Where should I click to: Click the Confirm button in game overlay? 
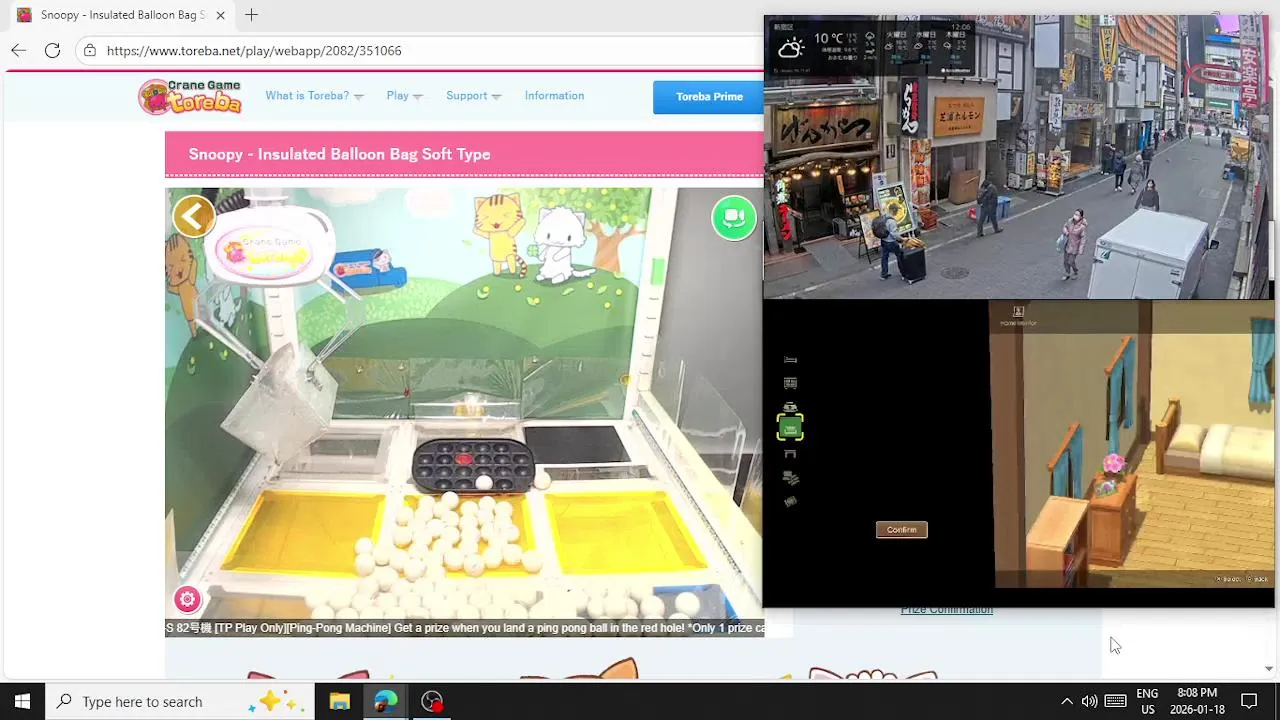(x=901, y=530)
